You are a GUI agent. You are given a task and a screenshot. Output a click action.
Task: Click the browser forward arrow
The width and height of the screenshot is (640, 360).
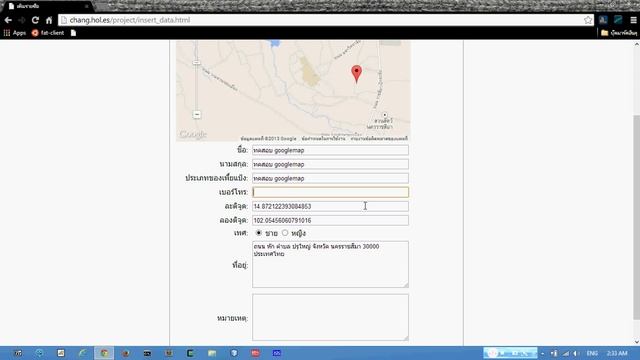22,20
